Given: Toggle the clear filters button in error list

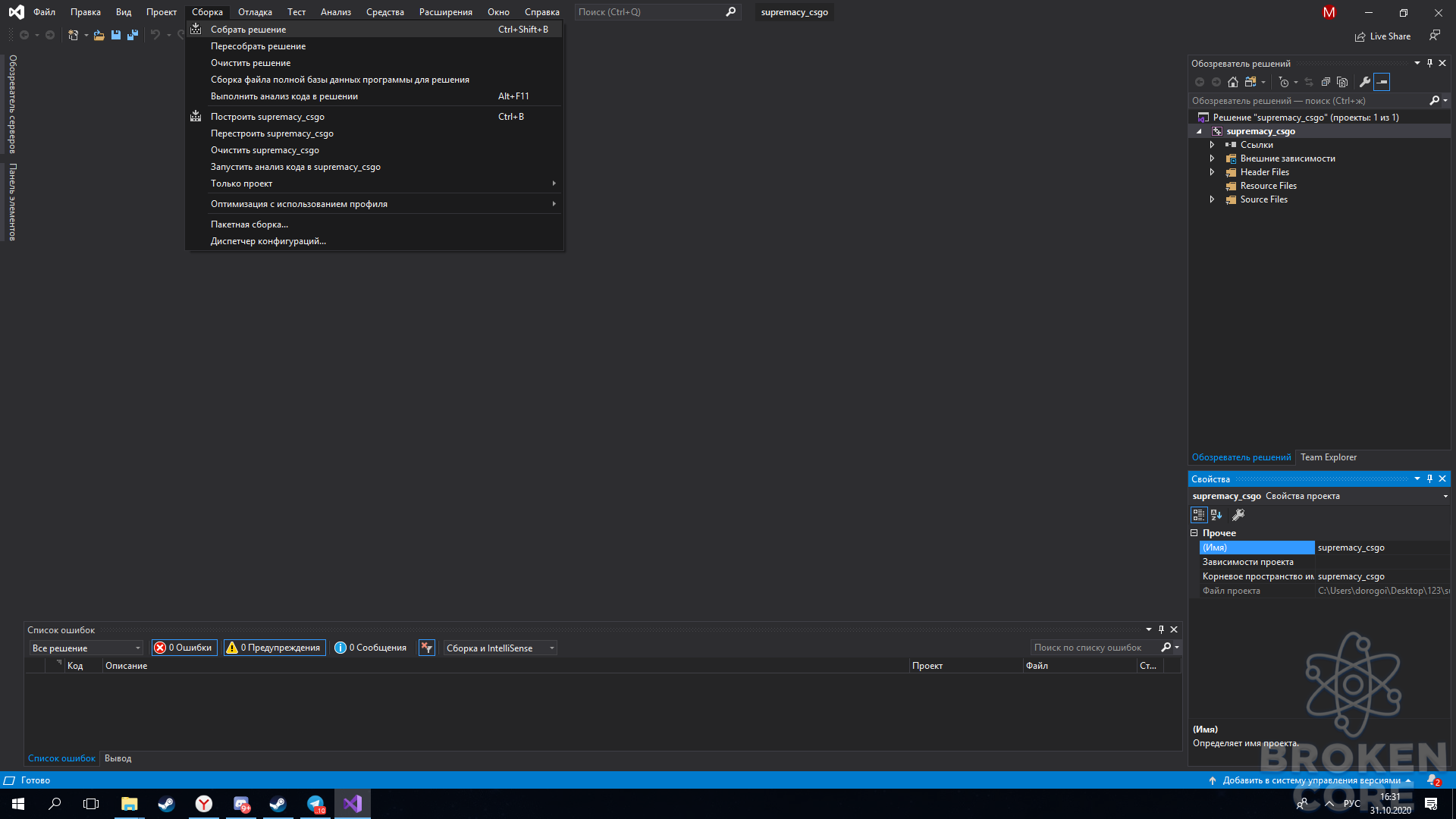Looking at the screenshot, I should tap(427, 648).
